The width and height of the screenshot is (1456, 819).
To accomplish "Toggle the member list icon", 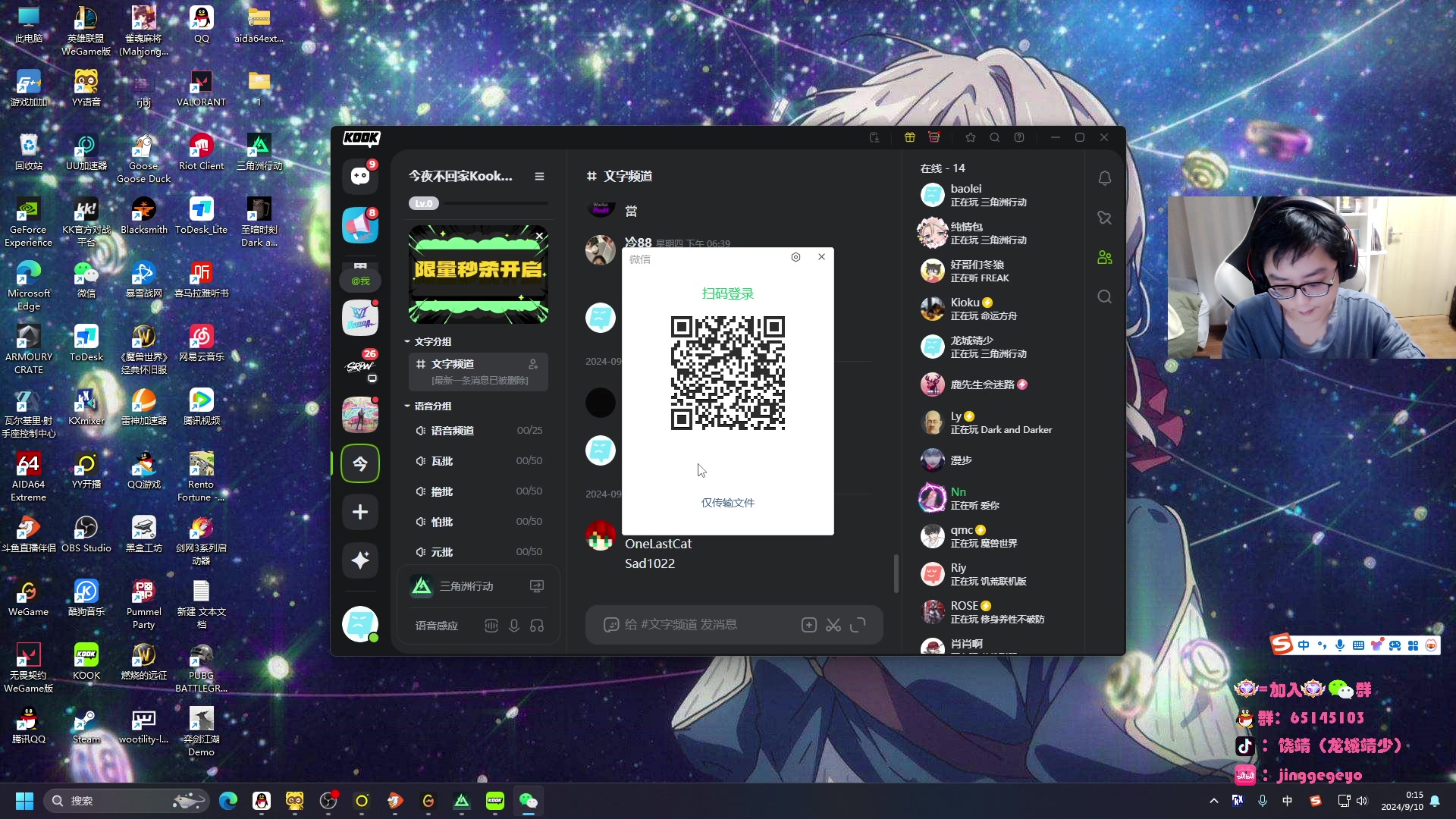I will [1105, 257].
